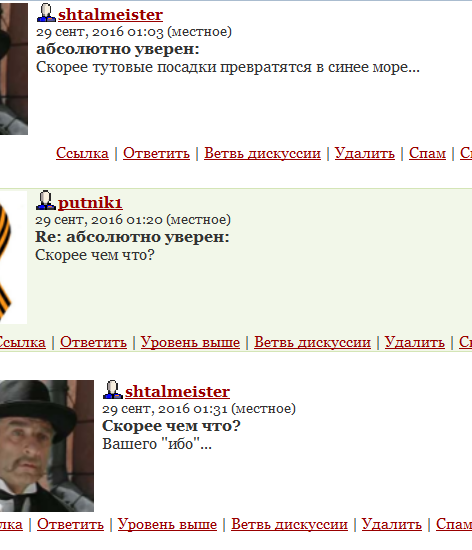Screen dimensions: 472x550
Task: Click Ответить under putnik1's comment
Action: (x=93, y=342)
